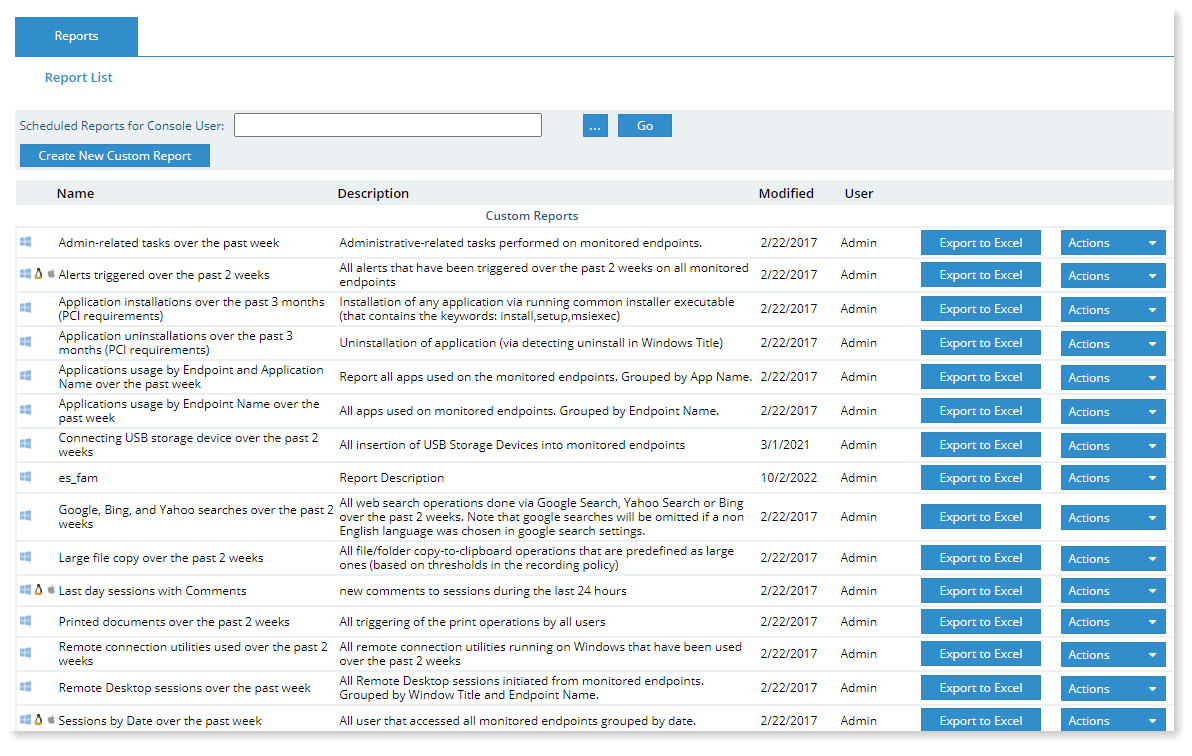Click the Apple icon on Sessions by Date row
Viewport: 1192px width, 756px height.
(x=50, y=720)
